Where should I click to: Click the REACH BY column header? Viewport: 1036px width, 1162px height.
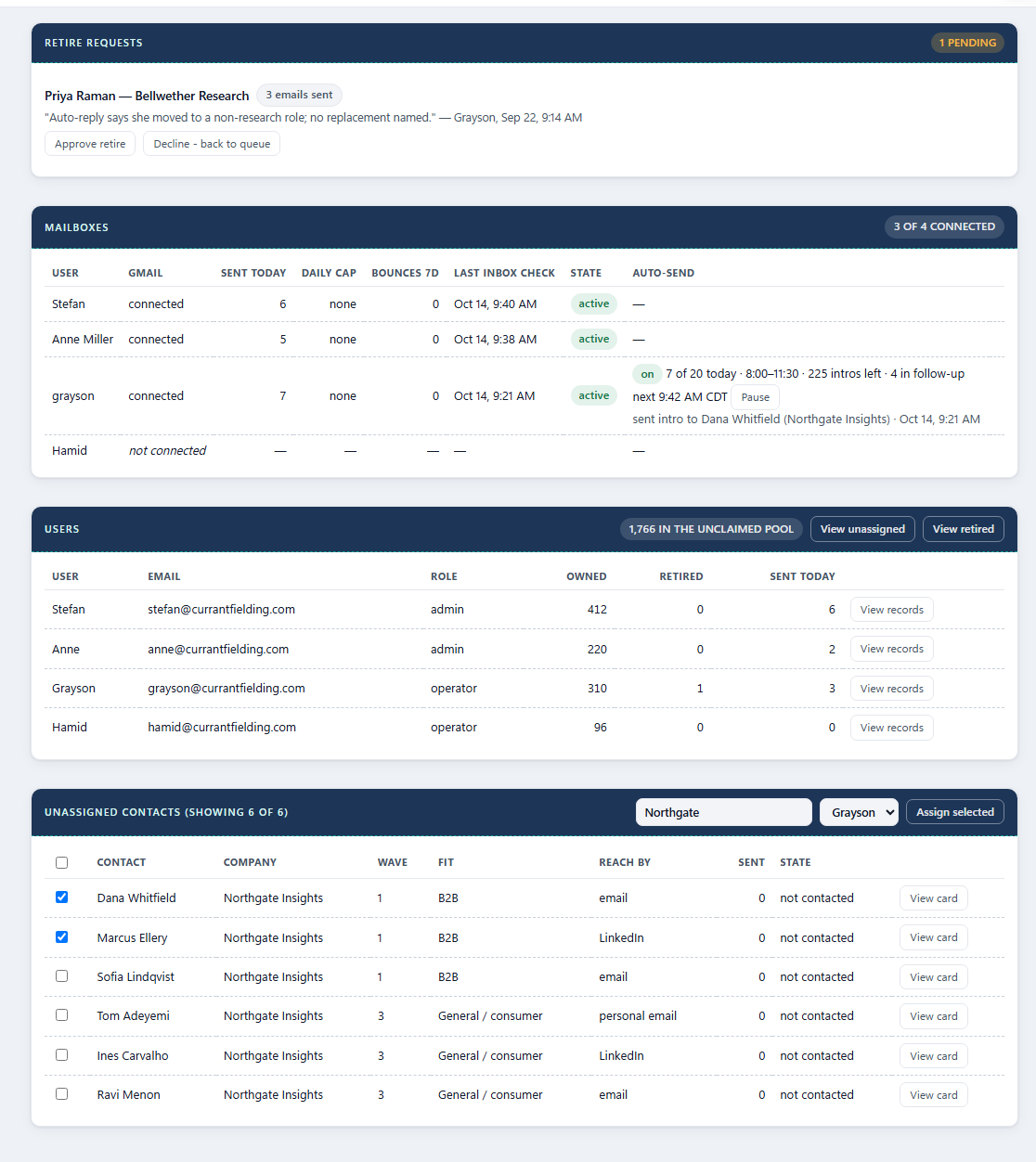coord(625,862)
